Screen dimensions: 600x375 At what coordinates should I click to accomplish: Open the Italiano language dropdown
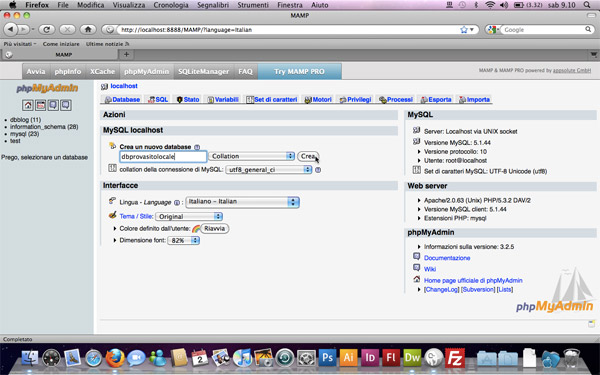point(242,202)
